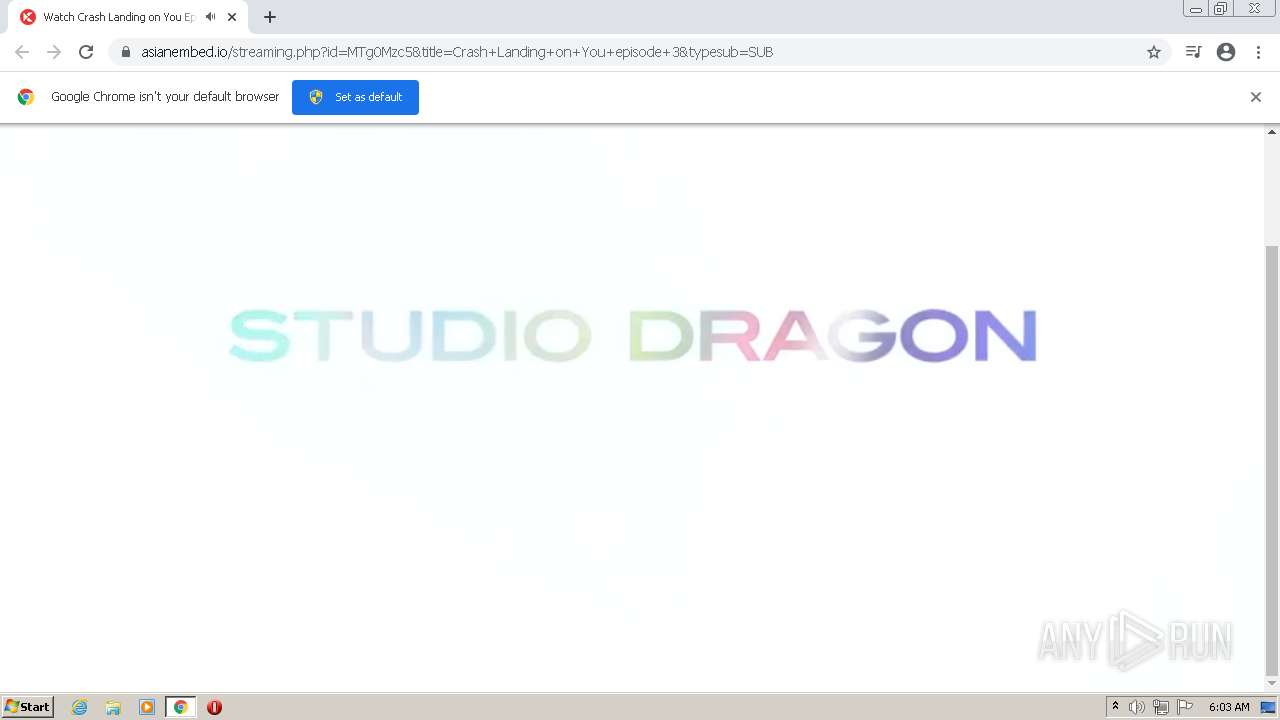View site security lock information
This screenshot has height=720, width=1280.
tap(126, 52)
